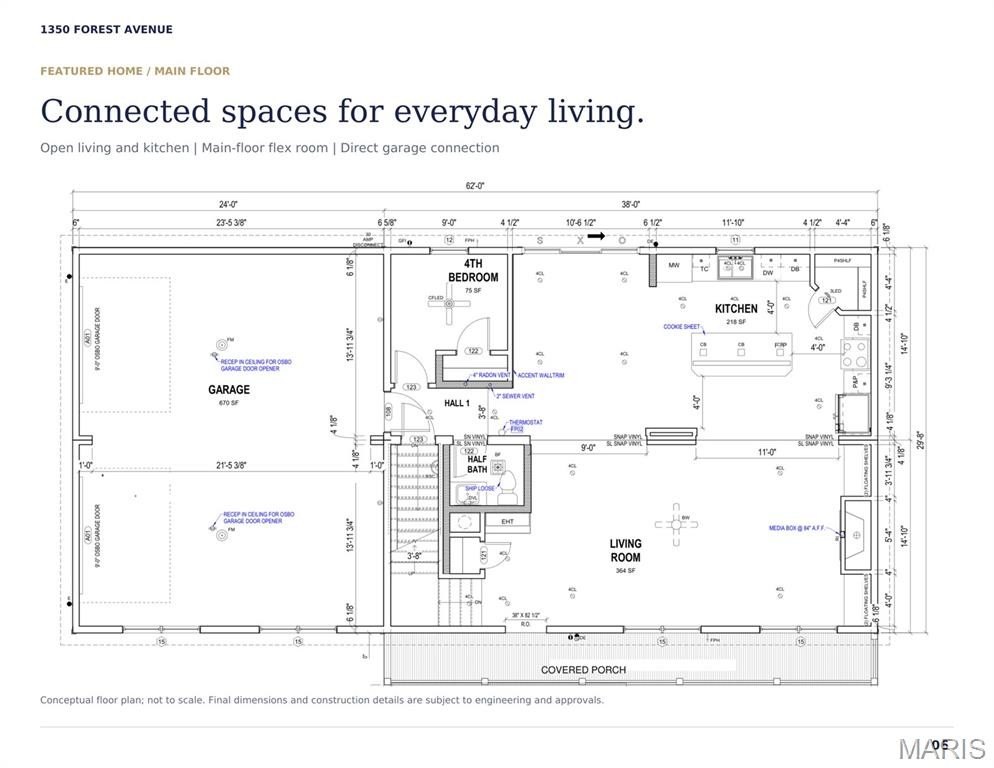The width and height of the screenshot is (994, 768).
Task: Click the 1350 Forest Avenue header text
Action: (106, 29)
